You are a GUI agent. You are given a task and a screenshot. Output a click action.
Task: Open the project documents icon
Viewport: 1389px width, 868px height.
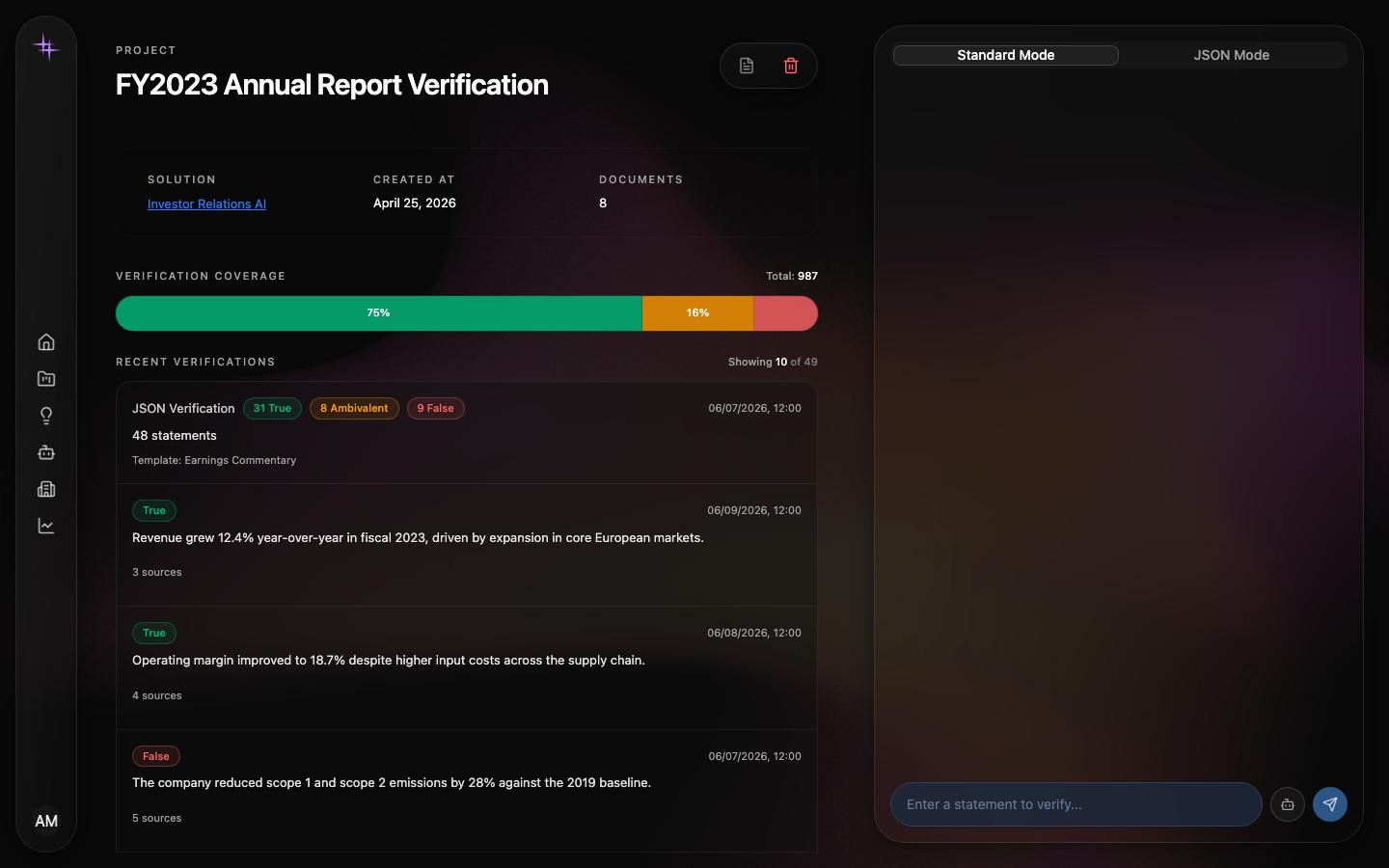(747, 66)
